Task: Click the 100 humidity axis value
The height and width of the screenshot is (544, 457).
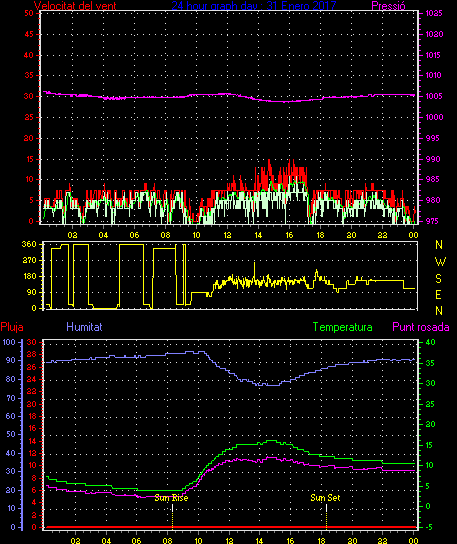Action: tap(9, 342)
